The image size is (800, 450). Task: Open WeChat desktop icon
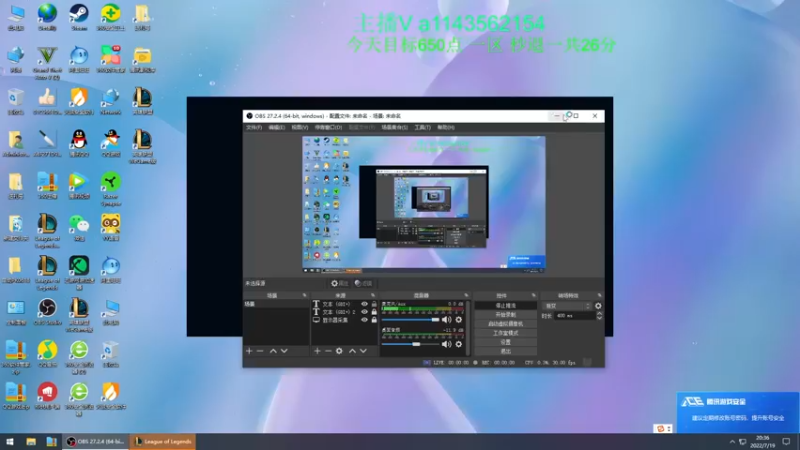(79, 228)
